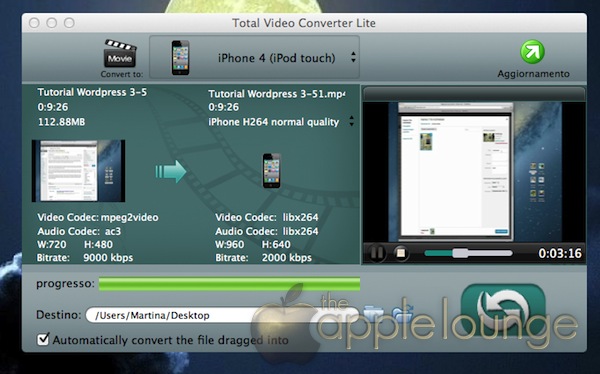Stop the preview playback

point(401,253)
